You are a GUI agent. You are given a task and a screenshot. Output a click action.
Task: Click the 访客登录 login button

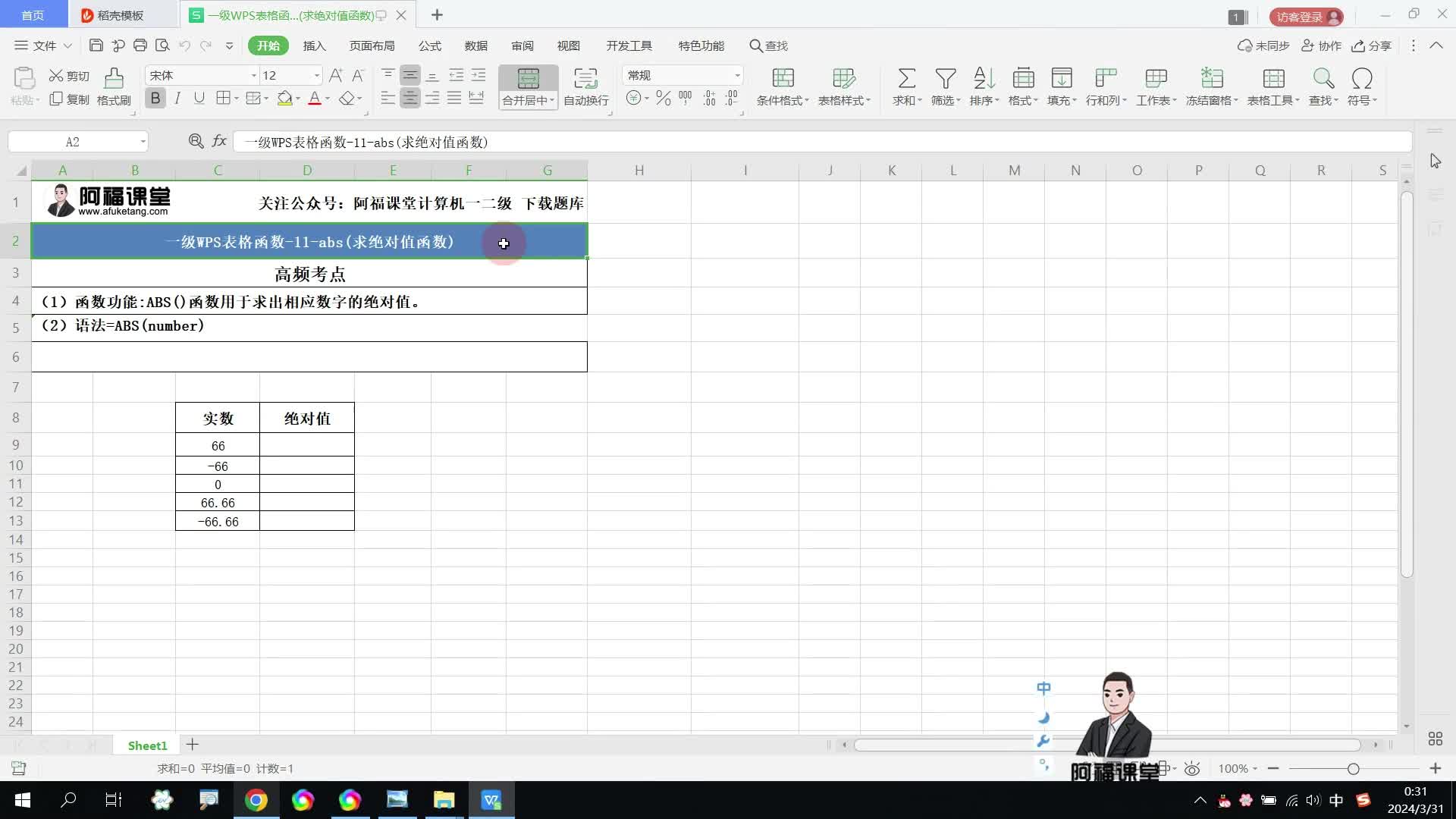1306,17
